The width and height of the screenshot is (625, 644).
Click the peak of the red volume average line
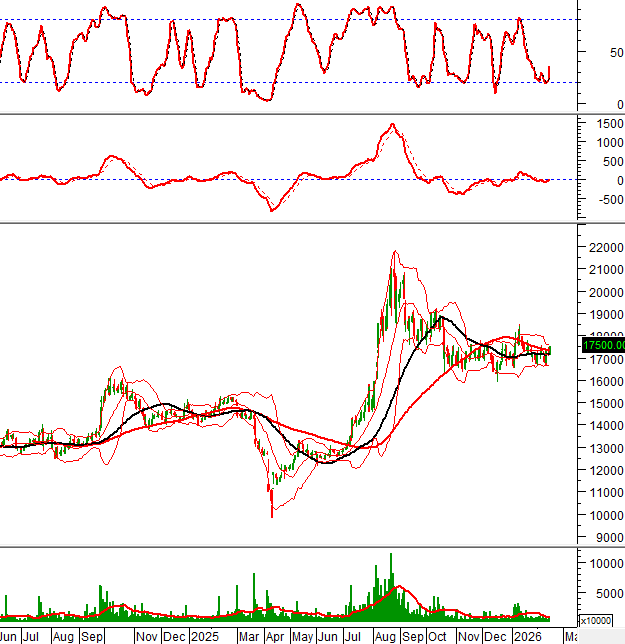click(398, 587)
